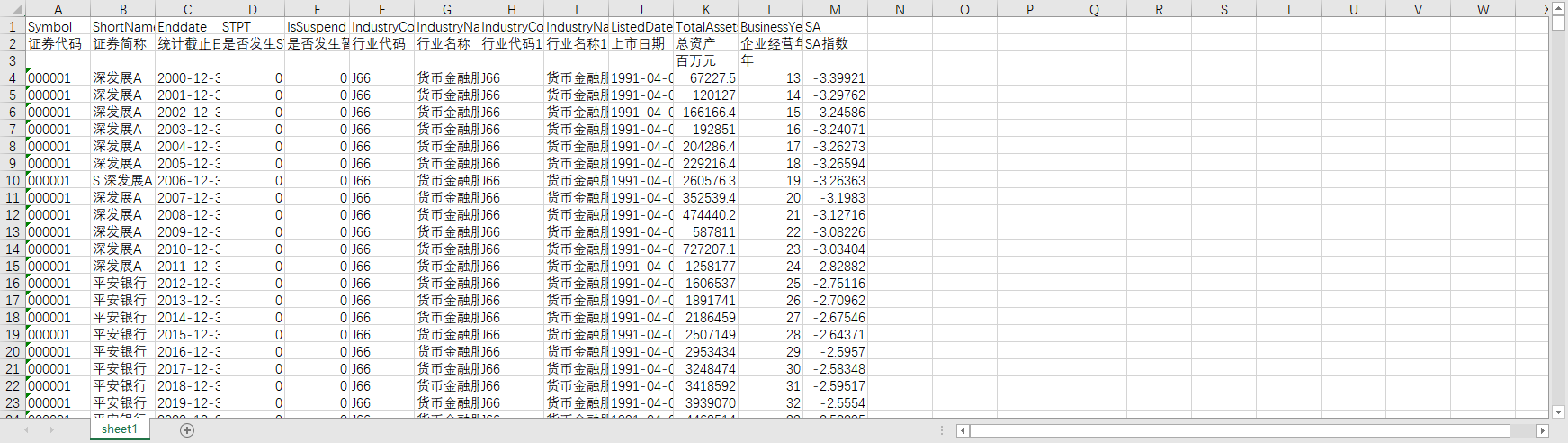
Task: Select the 'STPT' header cell
Action: point(252,27)
